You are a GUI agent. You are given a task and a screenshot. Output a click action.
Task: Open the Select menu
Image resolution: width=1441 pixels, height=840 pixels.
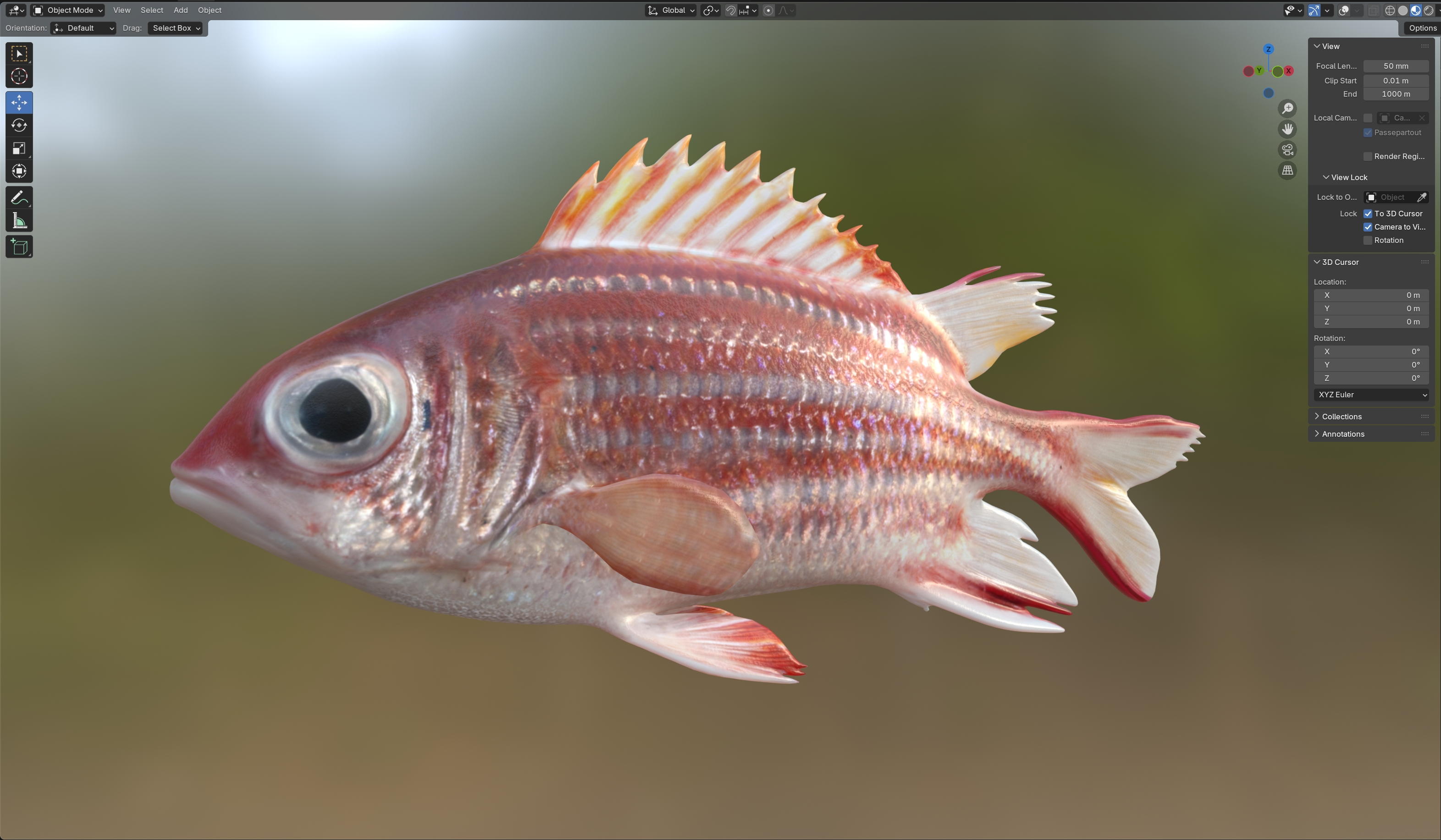point(152,10)
